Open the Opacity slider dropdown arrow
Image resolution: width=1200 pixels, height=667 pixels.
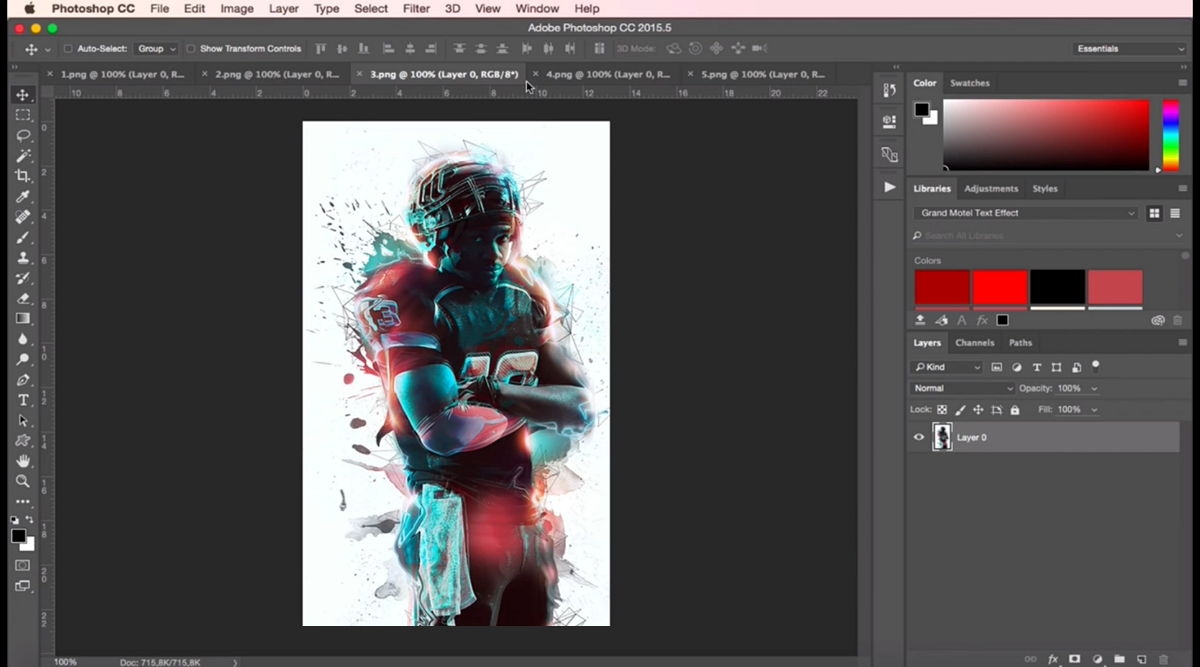pyautogui.click(x=1094, y=388)
